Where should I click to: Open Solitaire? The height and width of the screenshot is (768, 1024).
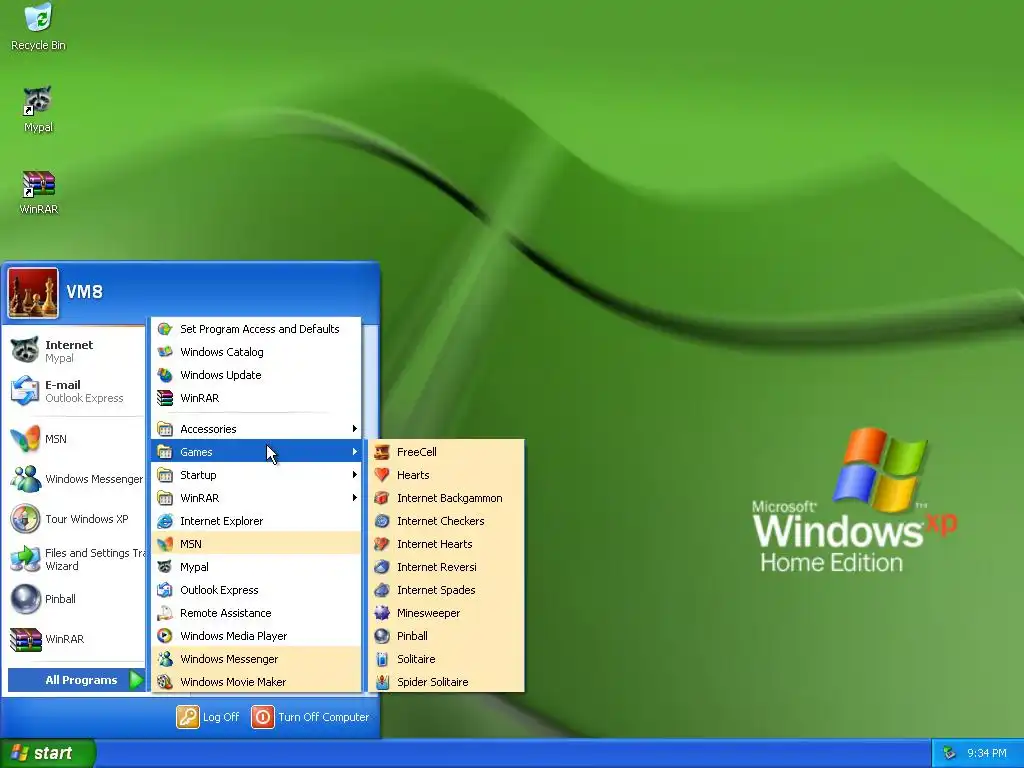[447, 659]
